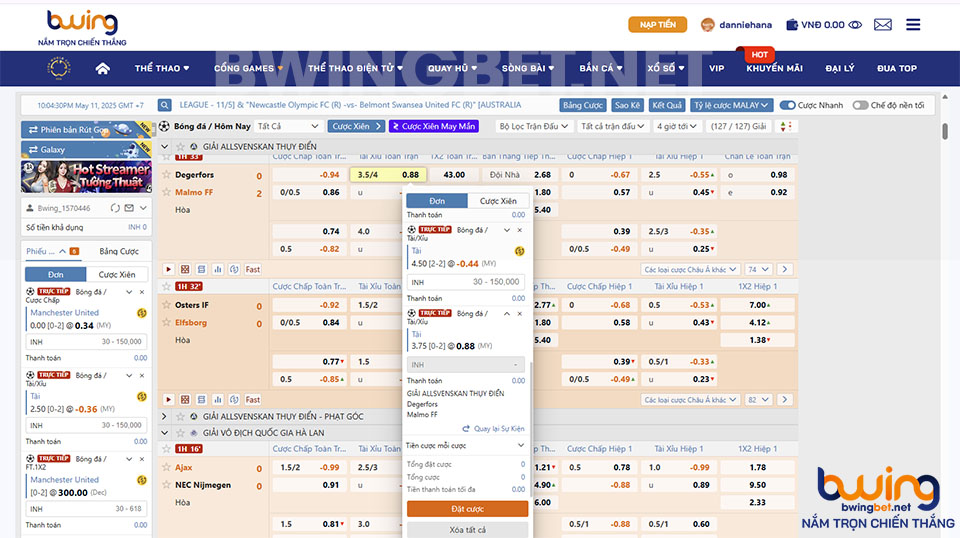Open the Thể Thao menu
Image resolution: width=960 pixels, height=538 pixels.
(x=158, y=68)
